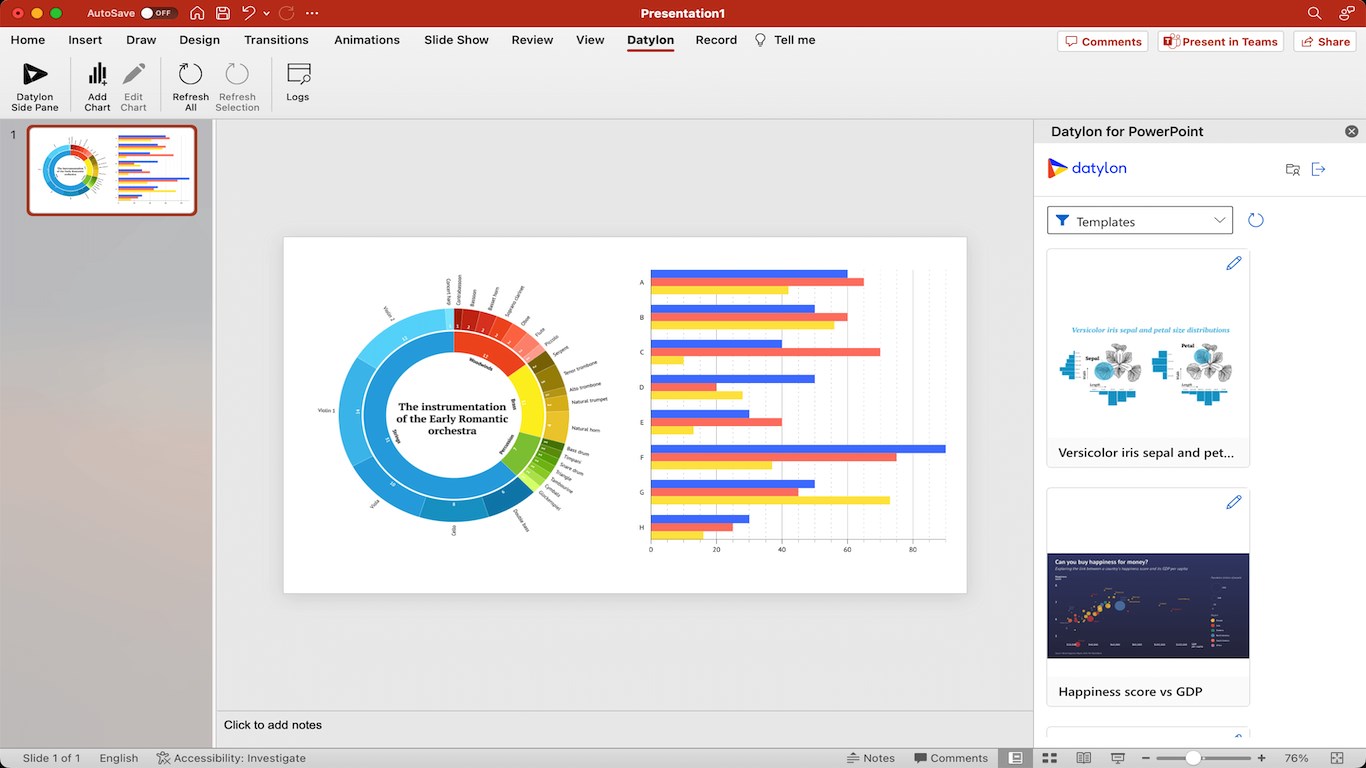Edit the Happiness score template with the pencil icon
The height and width of the screenshot is (768, 1366).
coord(1233,502)
